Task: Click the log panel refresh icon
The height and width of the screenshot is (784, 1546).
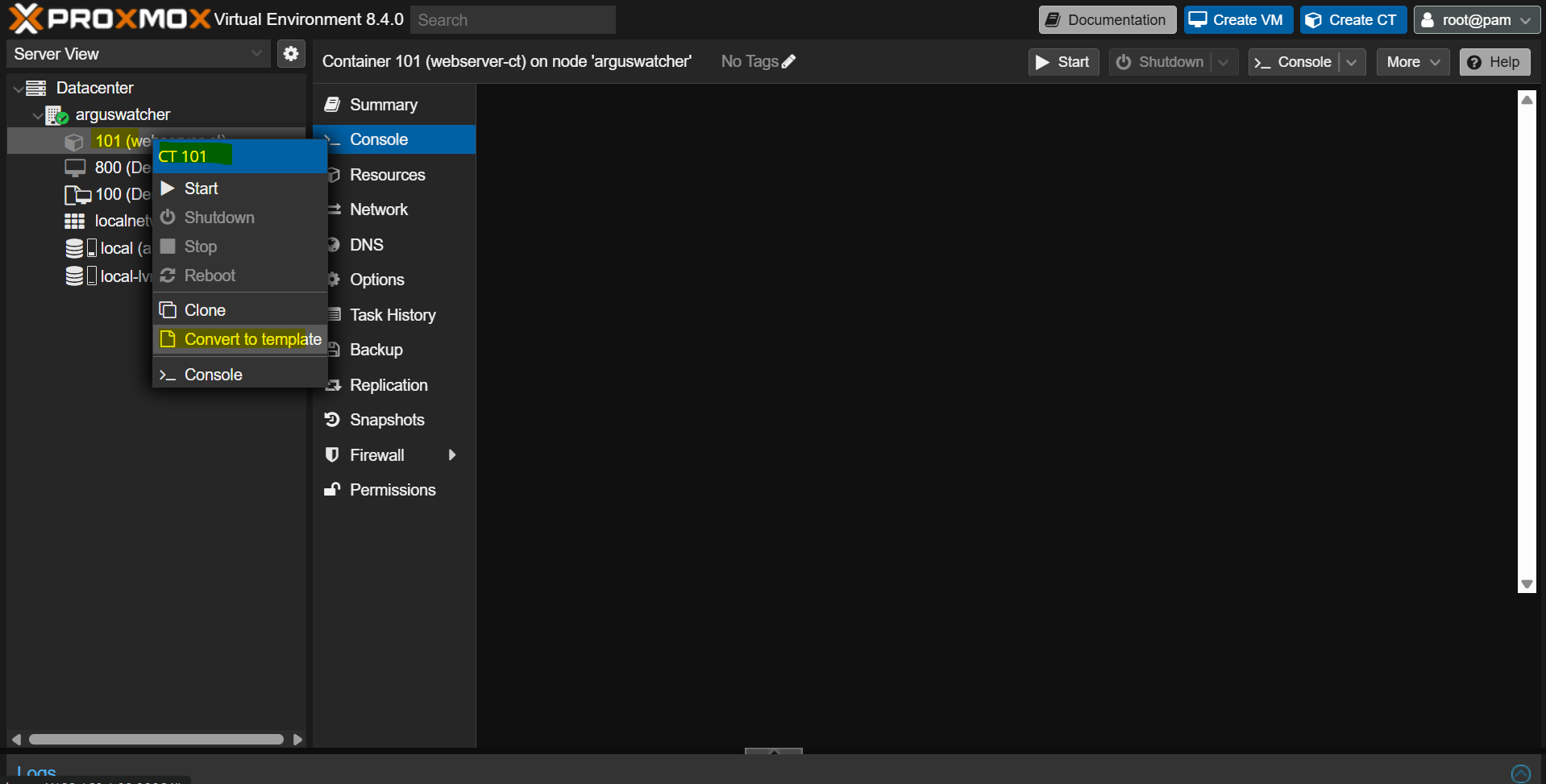Action: 1520,774
